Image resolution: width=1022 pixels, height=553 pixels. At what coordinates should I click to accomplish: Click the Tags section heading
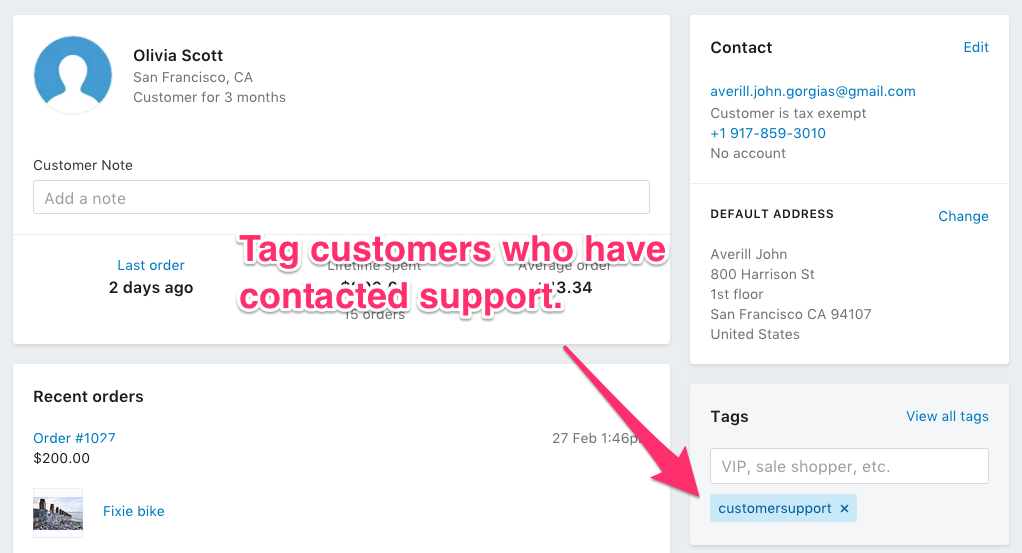click(729, 416)
